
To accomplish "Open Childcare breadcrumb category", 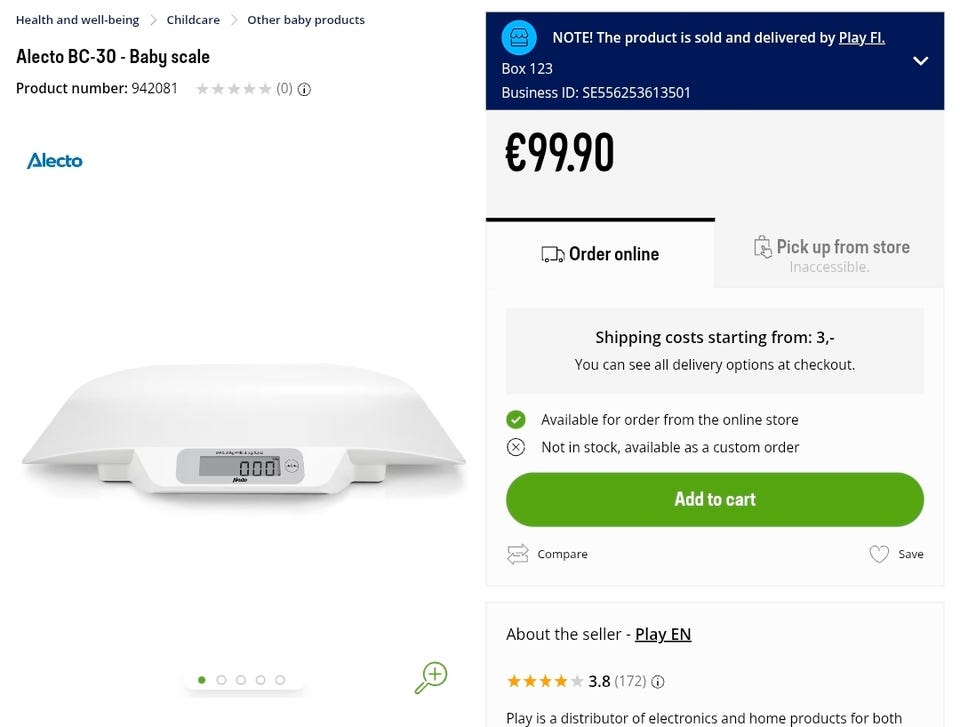I will click(195, 20).
